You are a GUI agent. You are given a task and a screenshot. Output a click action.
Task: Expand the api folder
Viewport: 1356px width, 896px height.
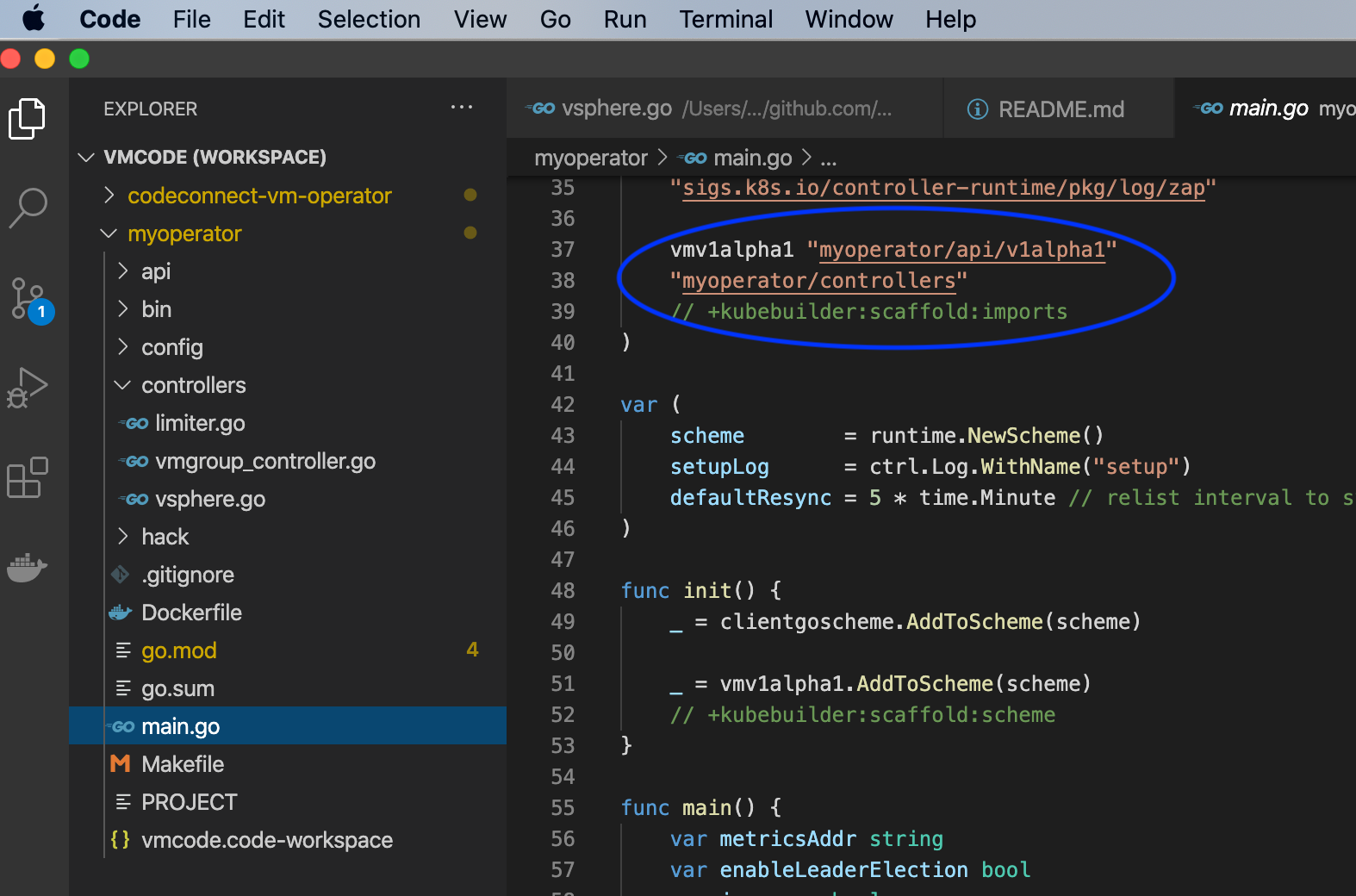123,271
